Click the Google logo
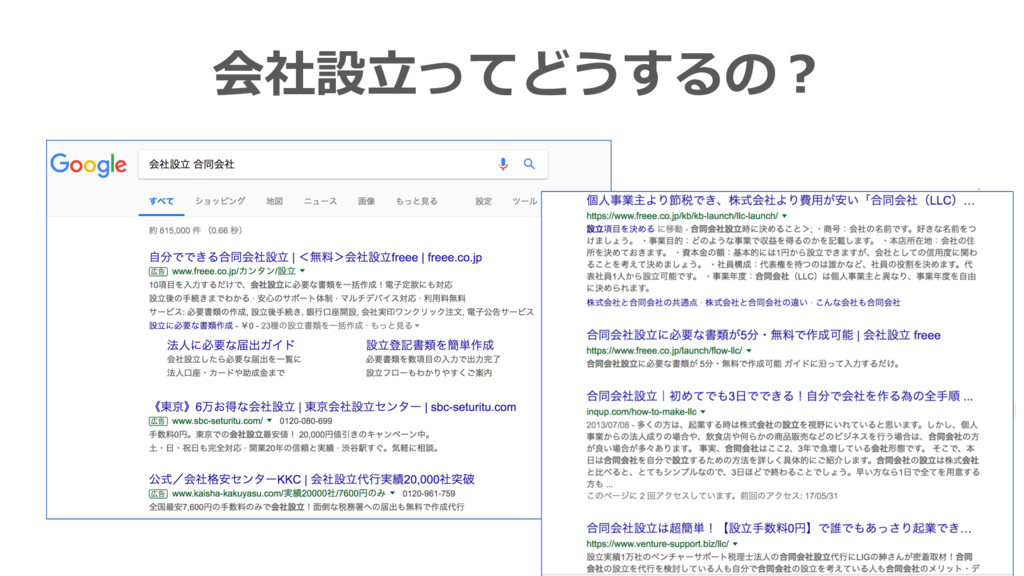Viewport: 1024px width, 576px height. (x=88, y=165)
